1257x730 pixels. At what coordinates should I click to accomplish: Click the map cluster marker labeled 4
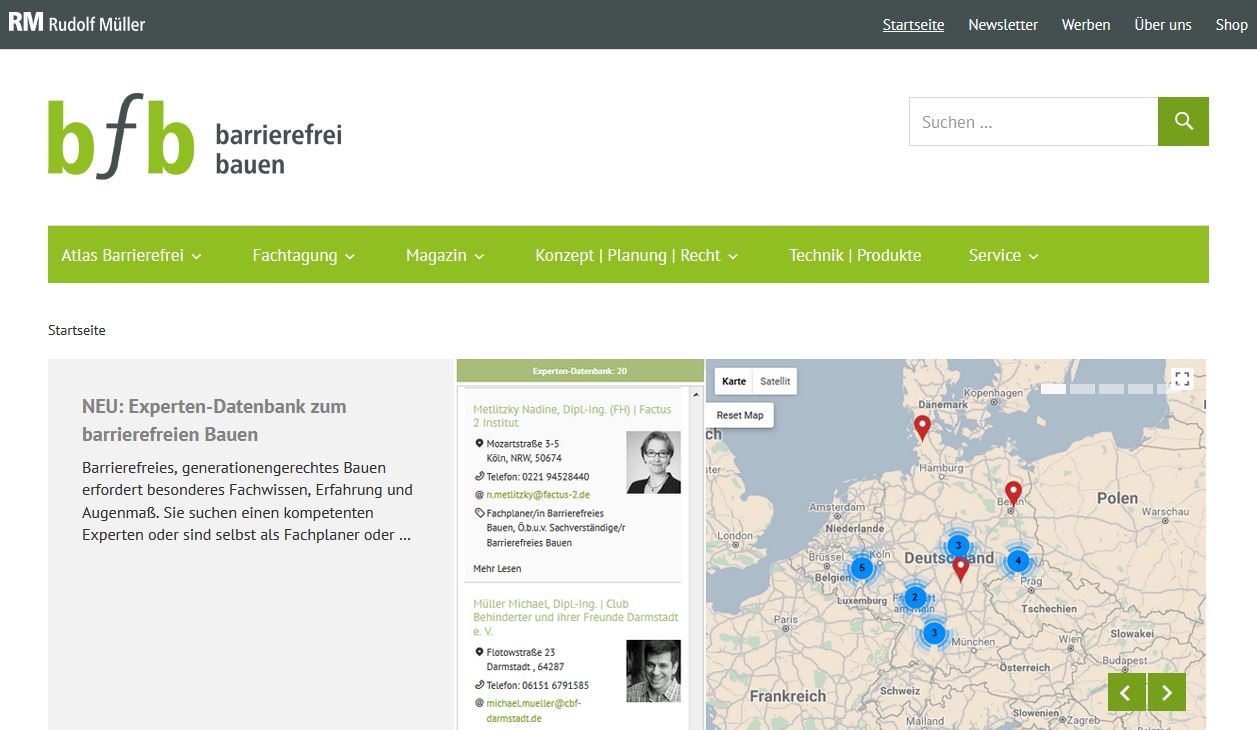point(1018,561)
